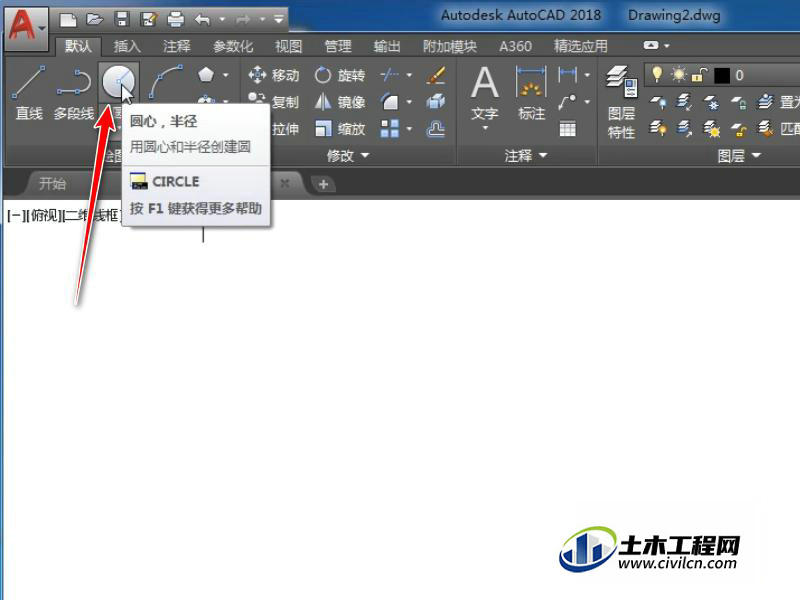Activate the Rotate (旋转) command
800x600 pixels.
(x=340, y=76)
